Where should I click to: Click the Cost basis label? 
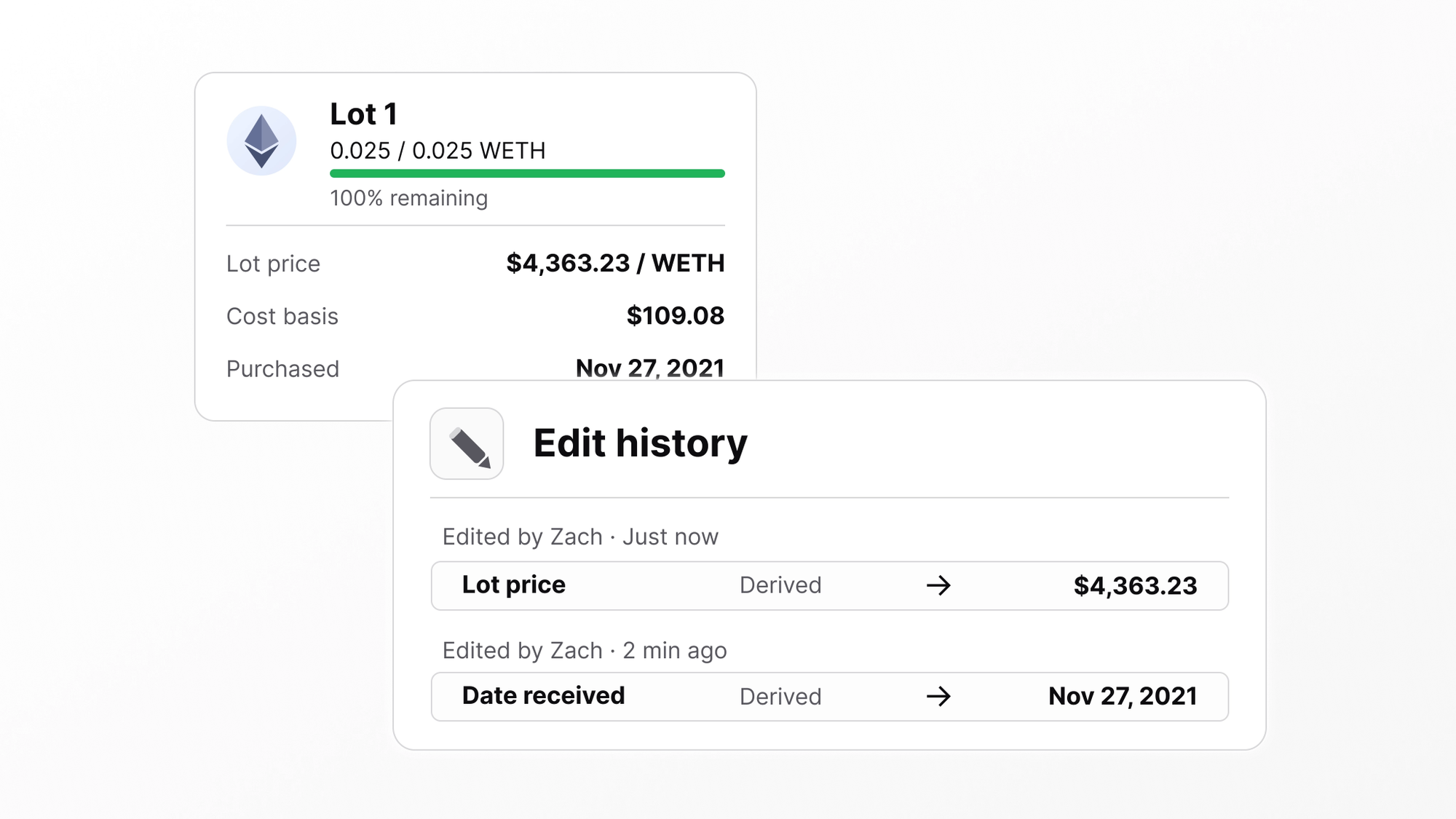click(282, 316)
